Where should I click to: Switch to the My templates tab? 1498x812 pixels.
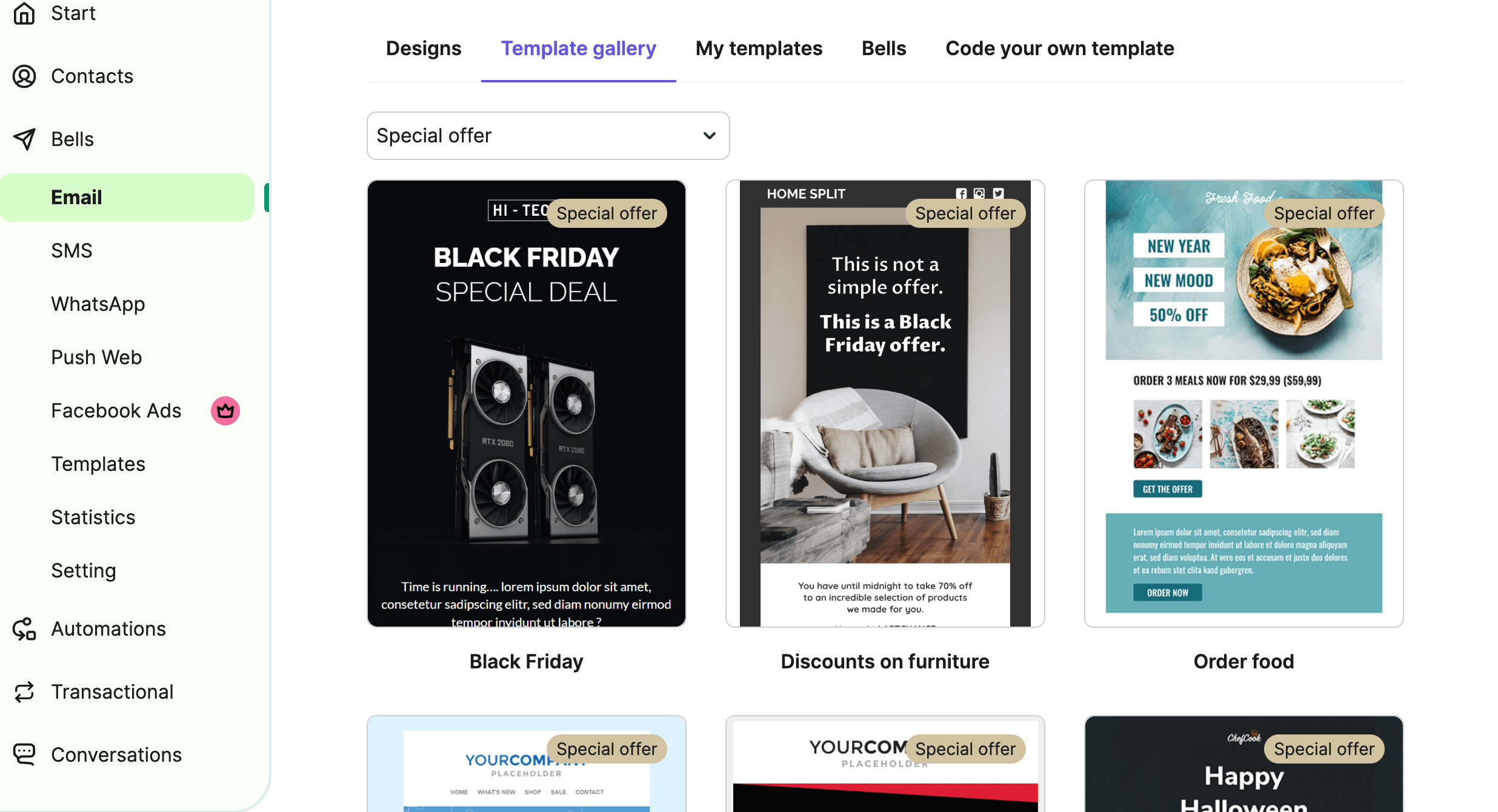click(759, 48)
